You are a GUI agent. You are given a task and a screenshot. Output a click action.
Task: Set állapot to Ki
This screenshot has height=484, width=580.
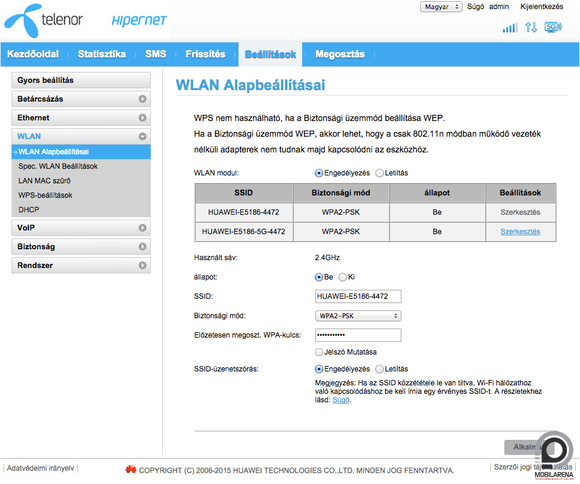click(343, 277)
